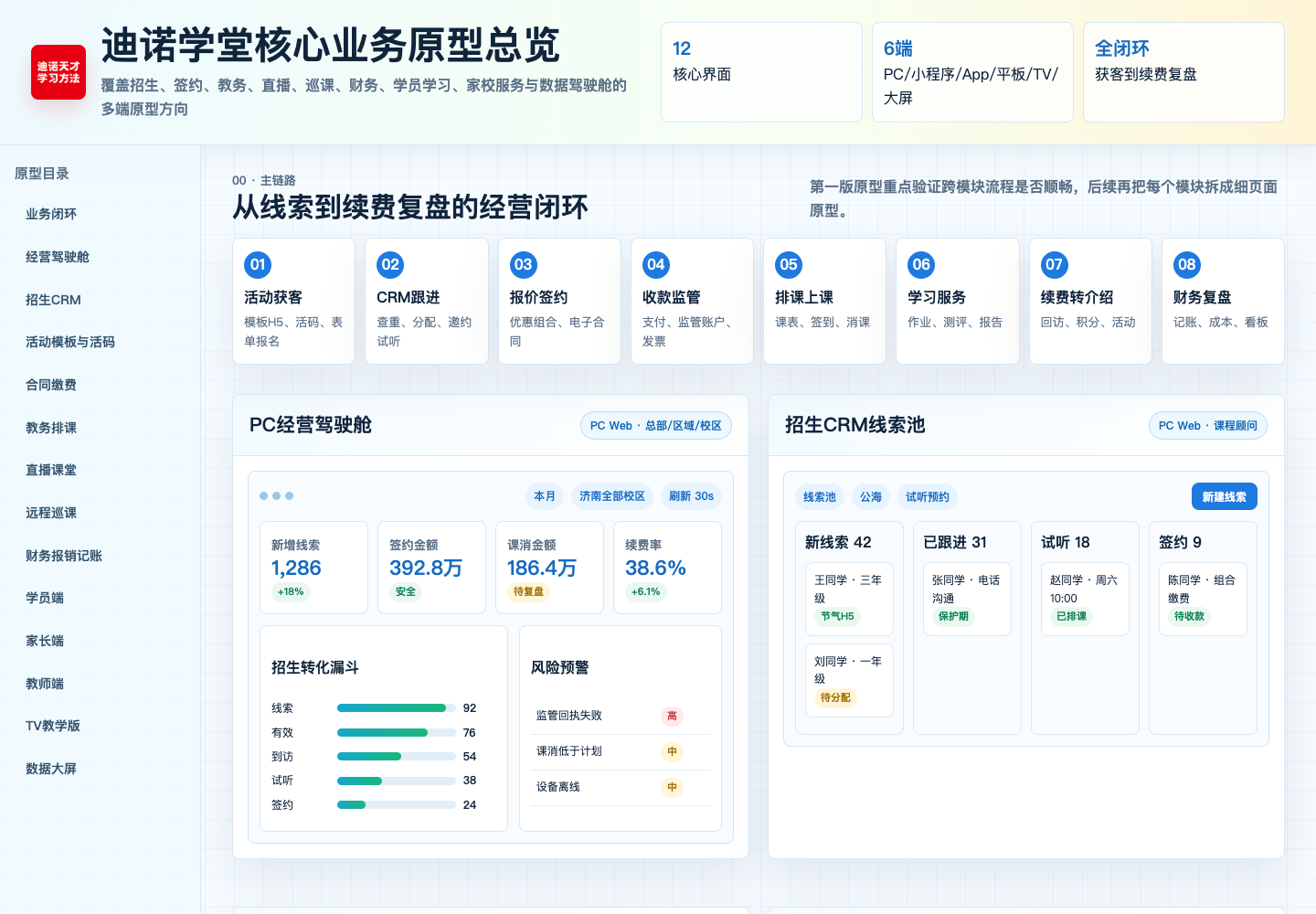Click the 线索 funnel progress bar
1316x914 pixels.
397,708
